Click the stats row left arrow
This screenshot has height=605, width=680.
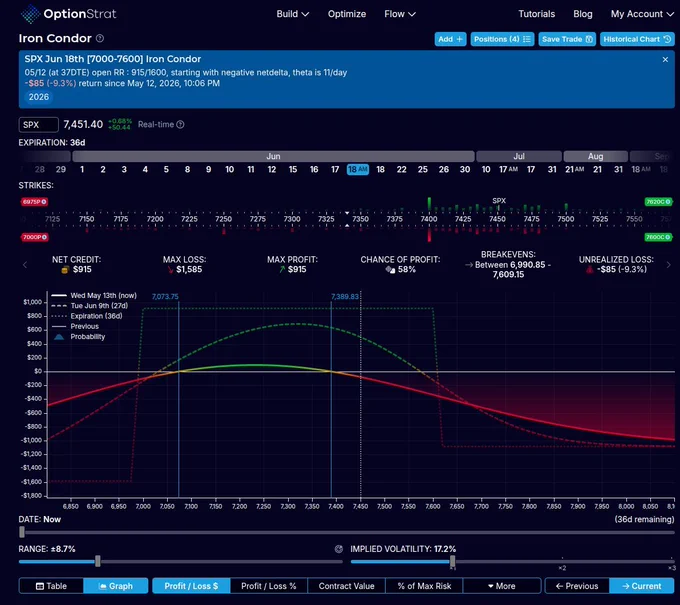[x=25, y=265]
